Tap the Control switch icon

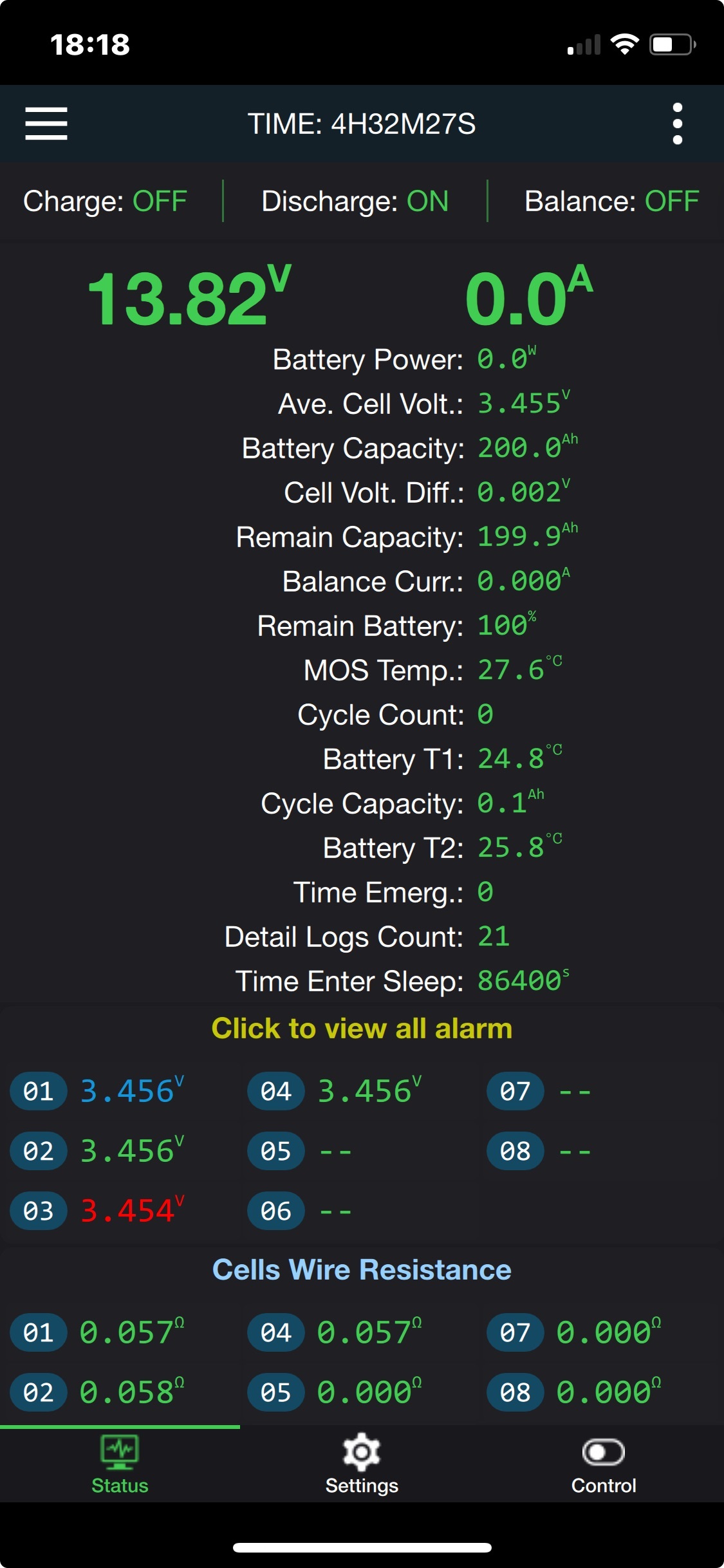click(x=603, y=1452)
